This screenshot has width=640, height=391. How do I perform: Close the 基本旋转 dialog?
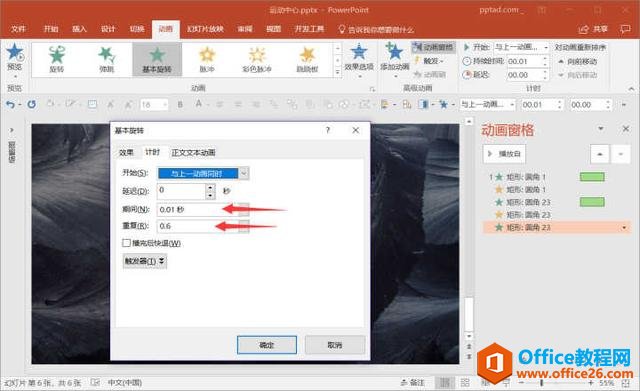point(356,130)
